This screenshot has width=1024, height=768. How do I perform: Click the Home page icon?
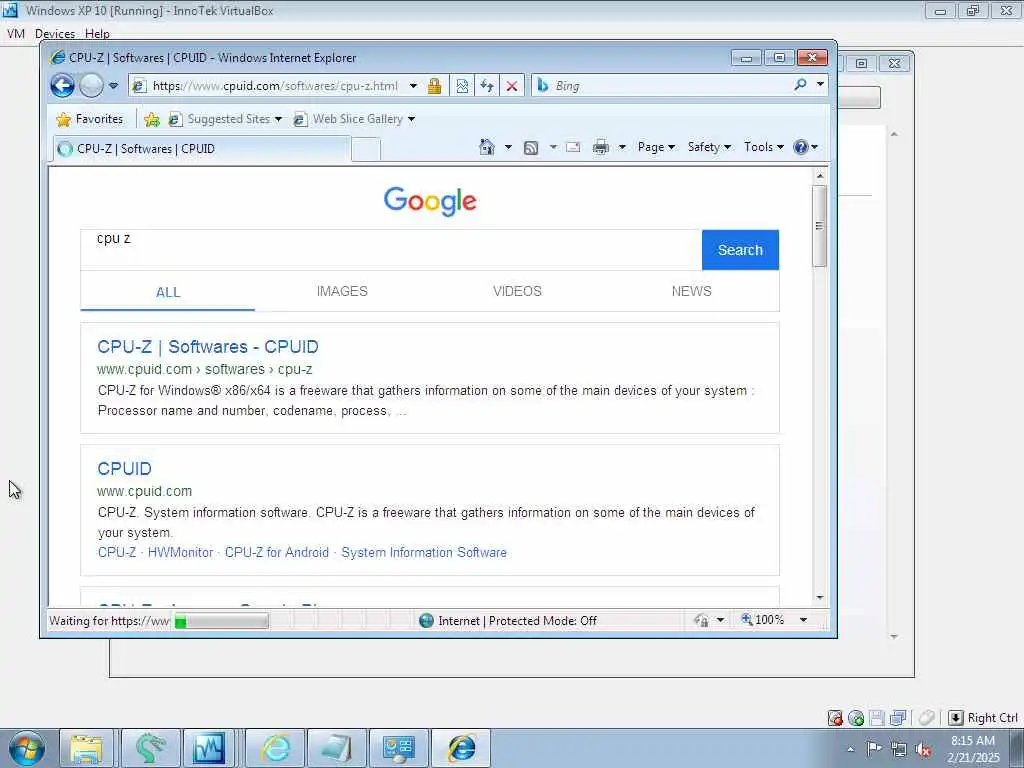(487, 147)
